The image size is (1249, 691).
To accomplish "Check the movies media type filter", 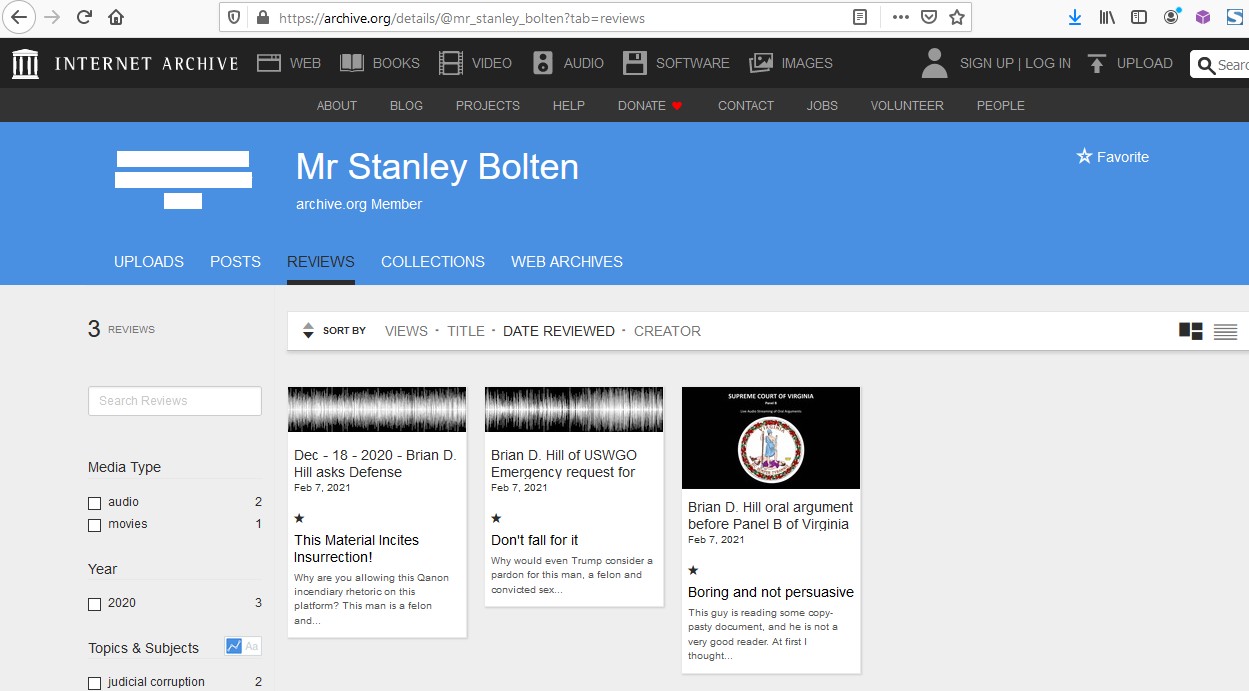I will tap(95, 525).
